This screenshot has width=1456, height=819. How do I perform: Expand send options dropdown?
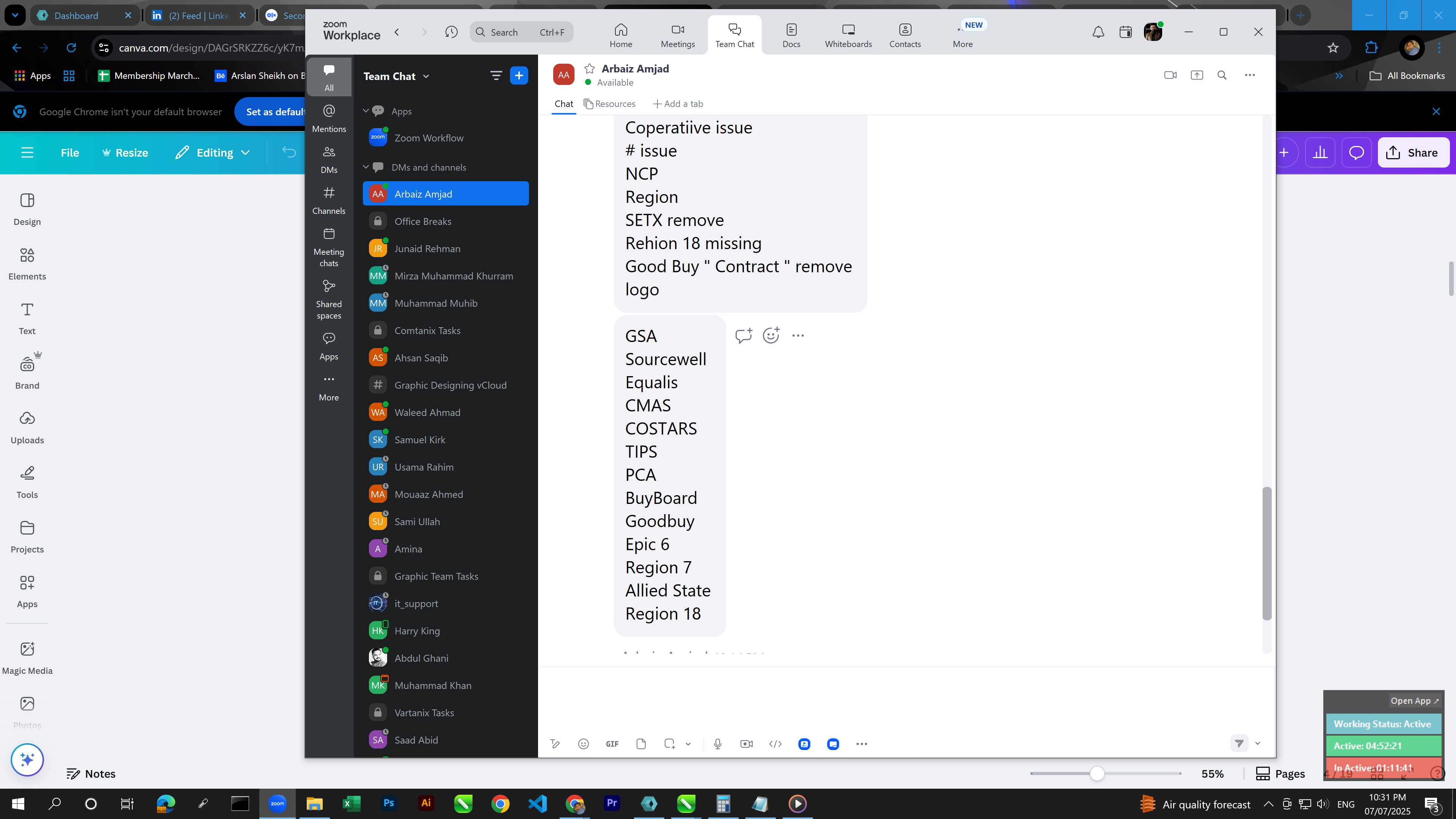point(1258,743)
